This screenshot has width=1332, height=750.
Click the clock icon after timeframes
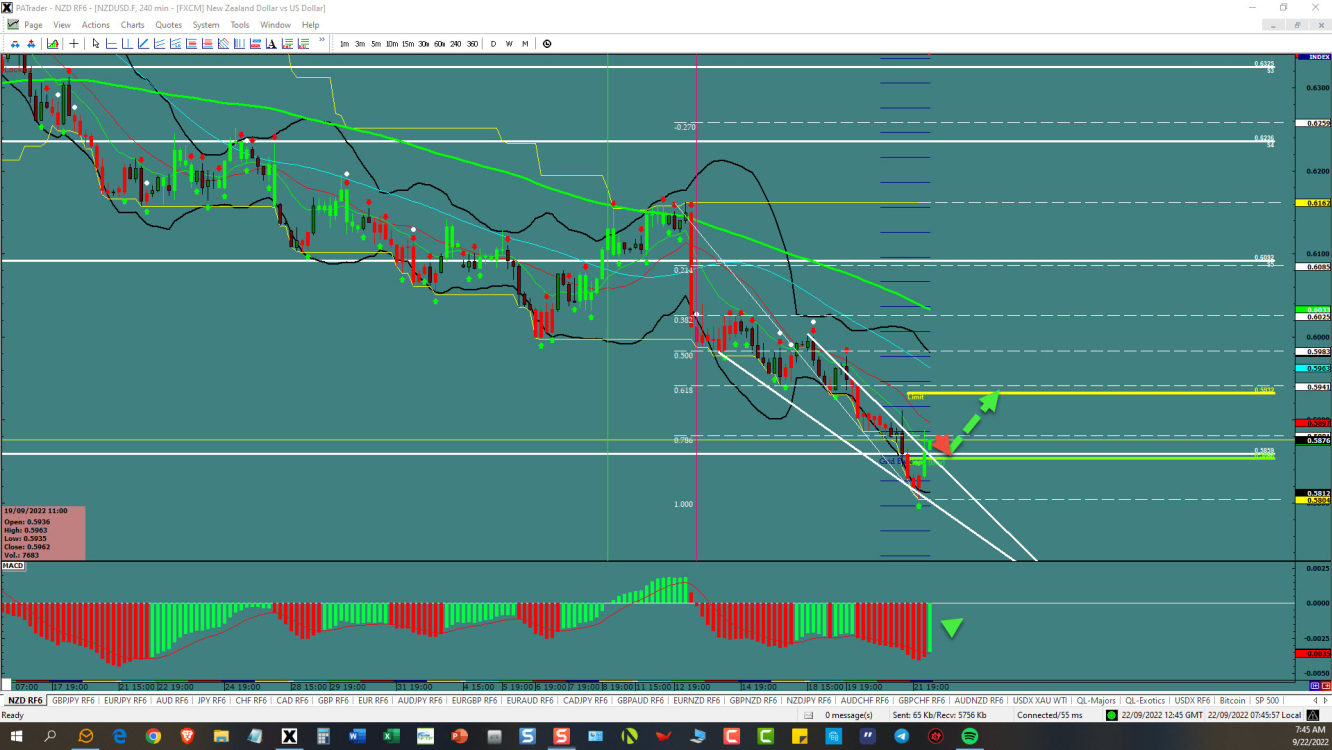[547, 44]
